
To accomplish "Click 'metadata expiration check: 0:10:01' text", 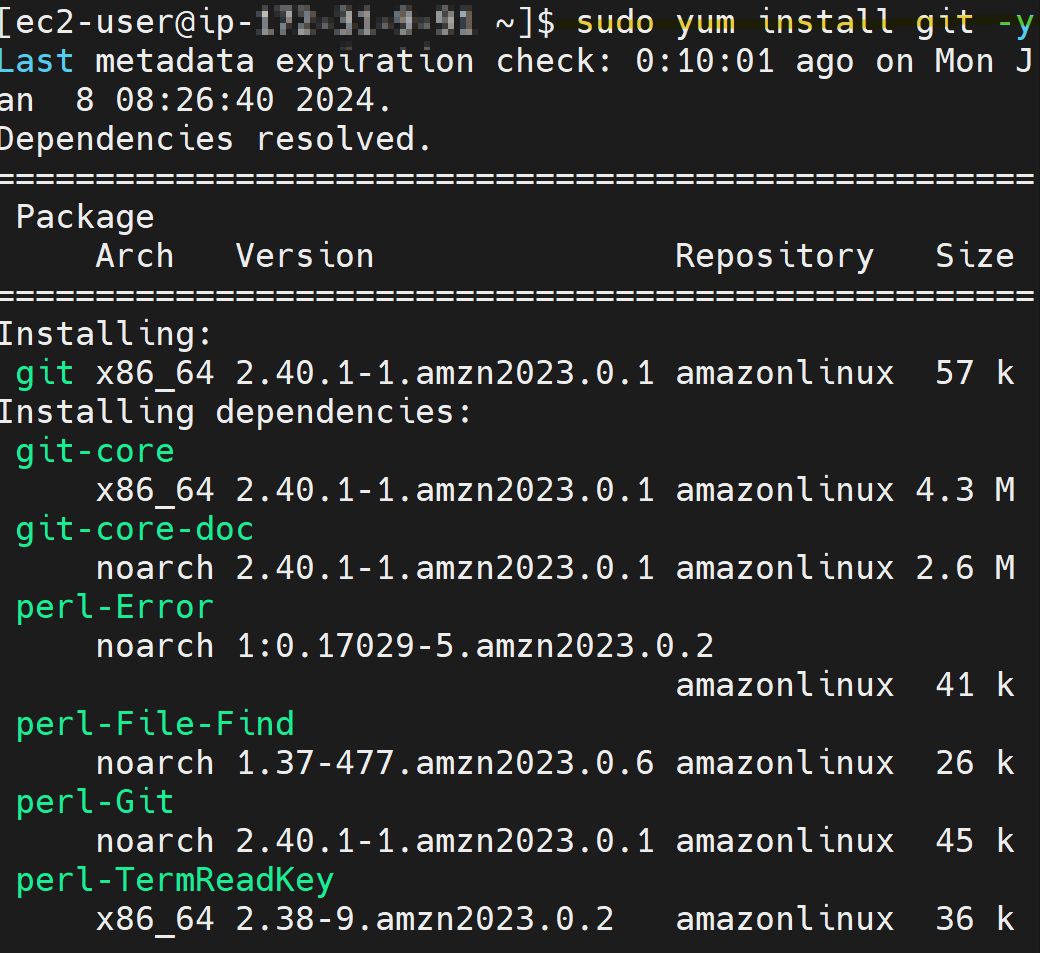I will point(434,62).
